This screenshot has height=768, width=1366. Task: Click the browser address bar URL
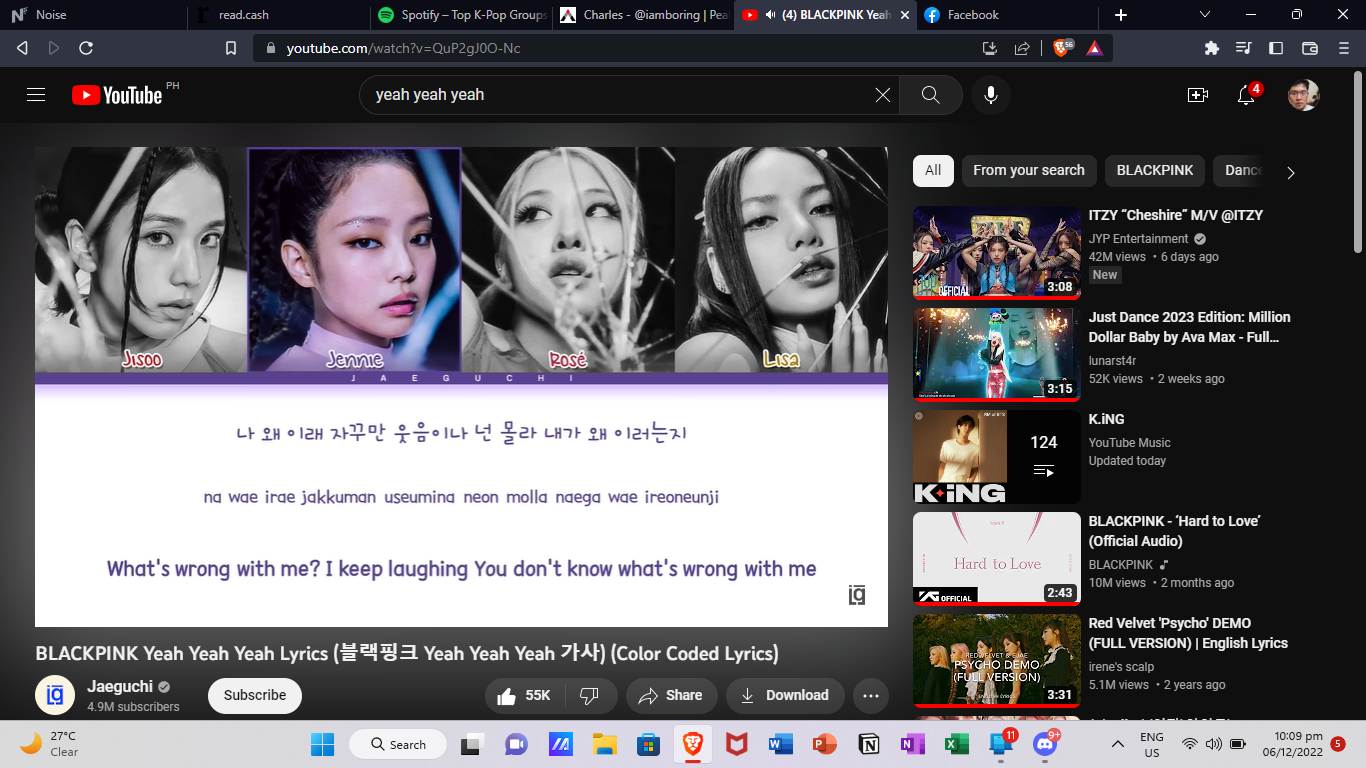pyautogui.click(x=403, y=48)
